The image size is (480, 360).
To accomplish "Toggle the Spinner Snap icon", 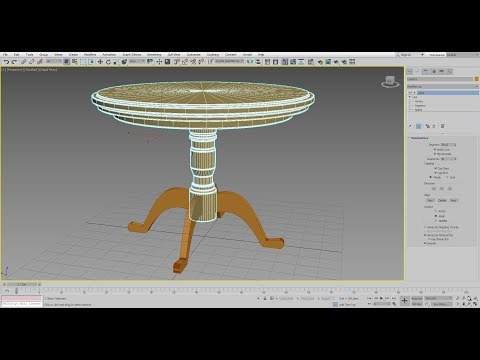I will tap(201, 62).
